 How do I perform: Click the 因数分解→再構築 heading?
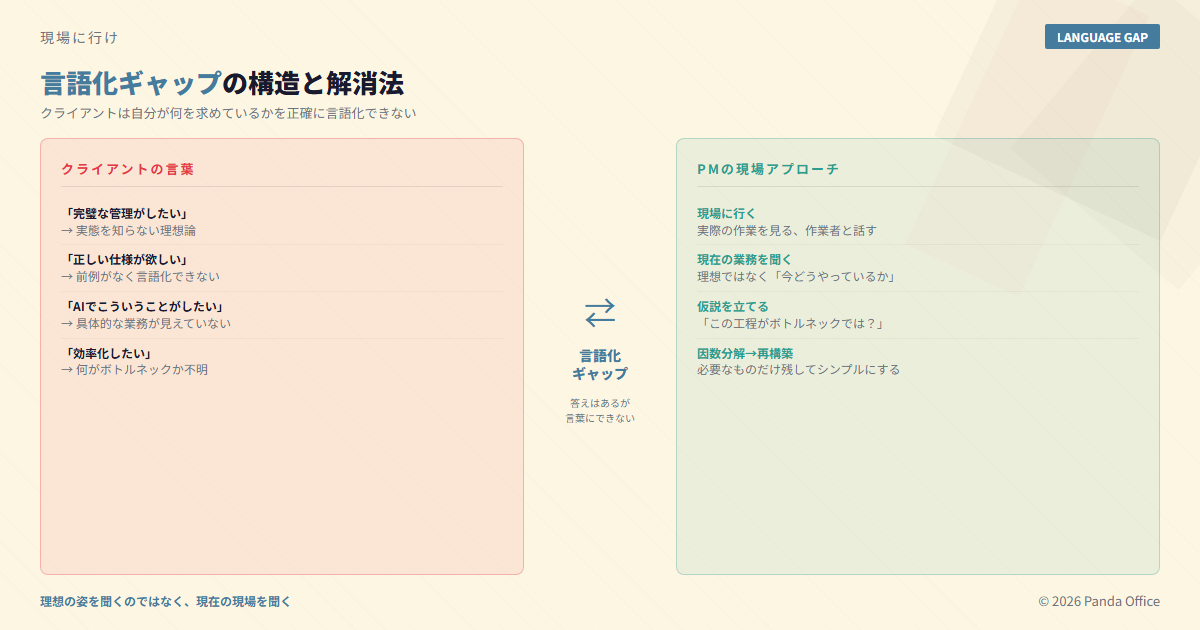(x=744, y=353)
